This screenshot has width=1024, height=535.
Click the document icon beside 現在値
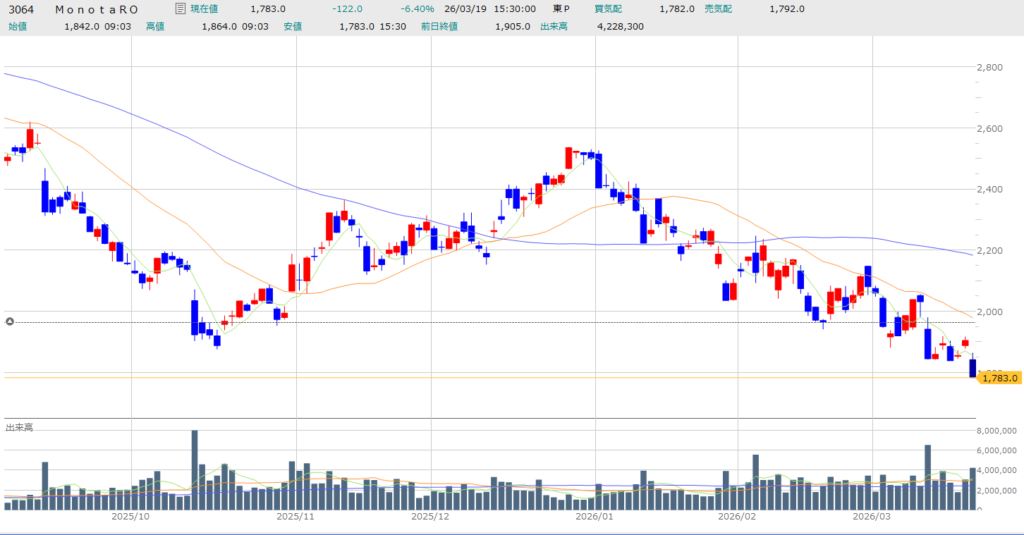point(179,9)
